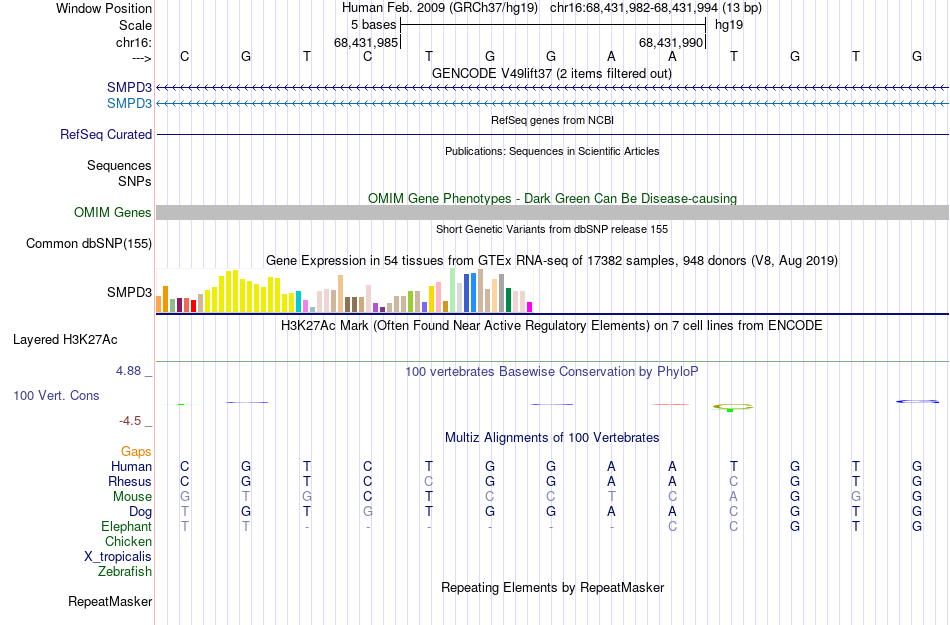Select the Zebrafish species row label
Image resolution: width=950 pixels, height=625 pixels.
[124, 571]
